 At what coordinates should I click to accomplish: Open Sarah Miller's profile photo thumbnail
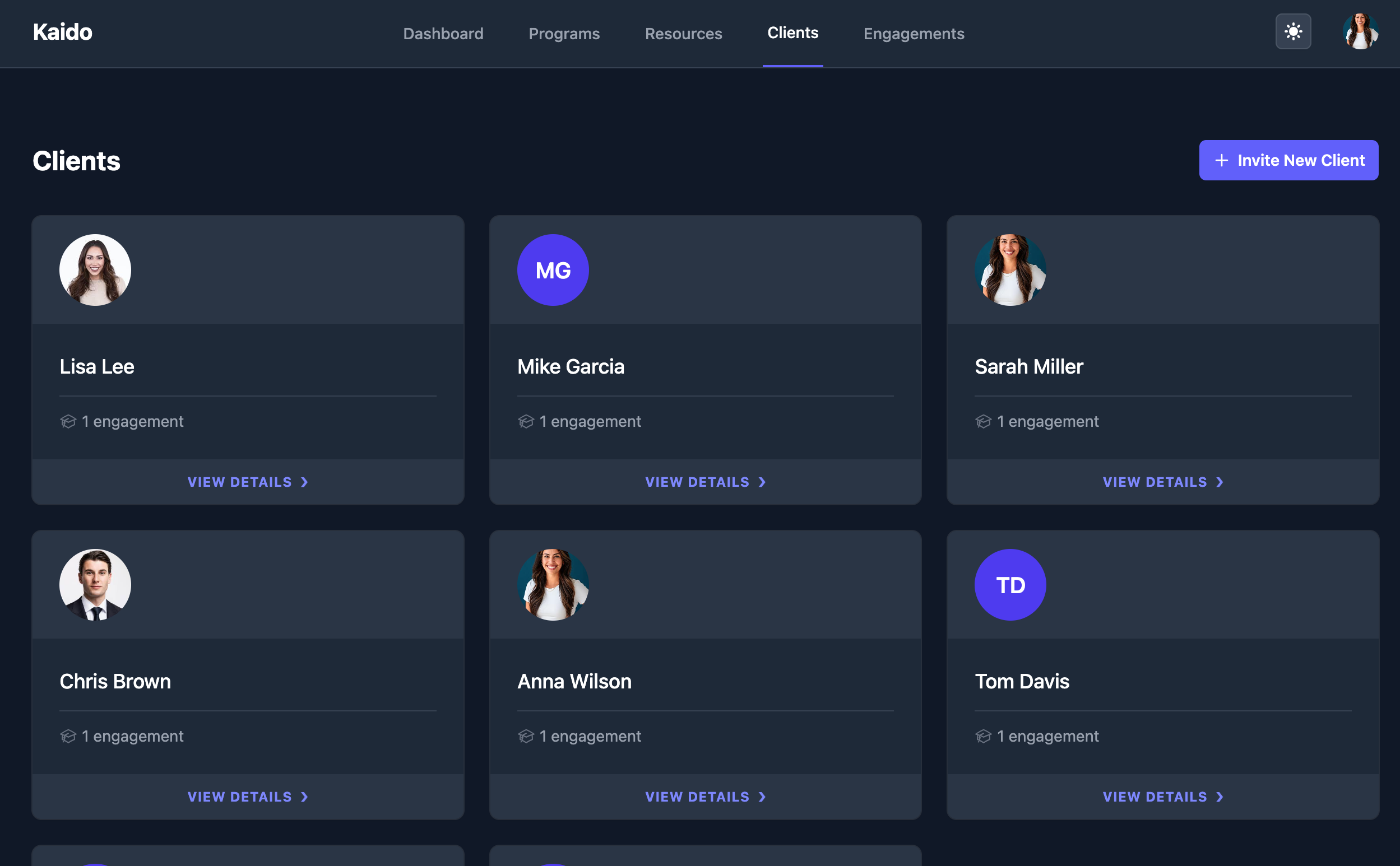pyautogui.click(x=1010, y=269)
